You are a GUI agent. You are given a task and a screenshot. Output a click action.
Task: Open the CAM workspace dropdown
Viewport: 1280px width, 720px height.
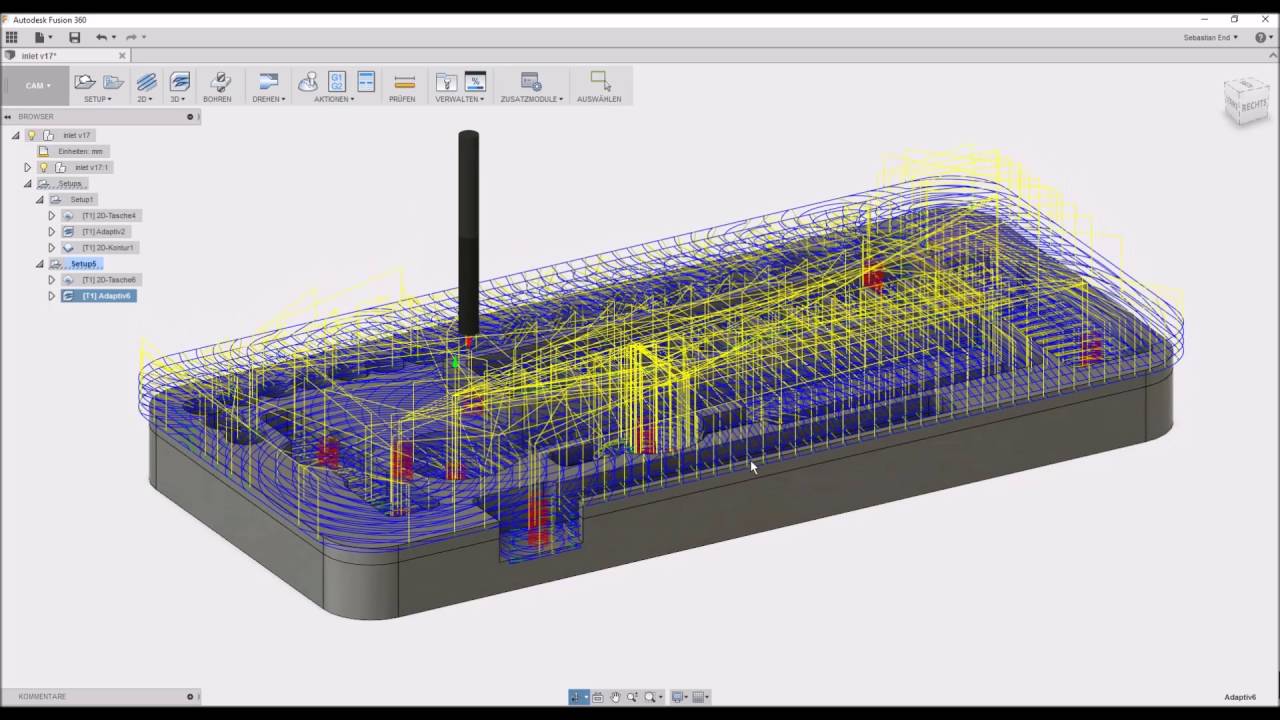click(38, 86)
